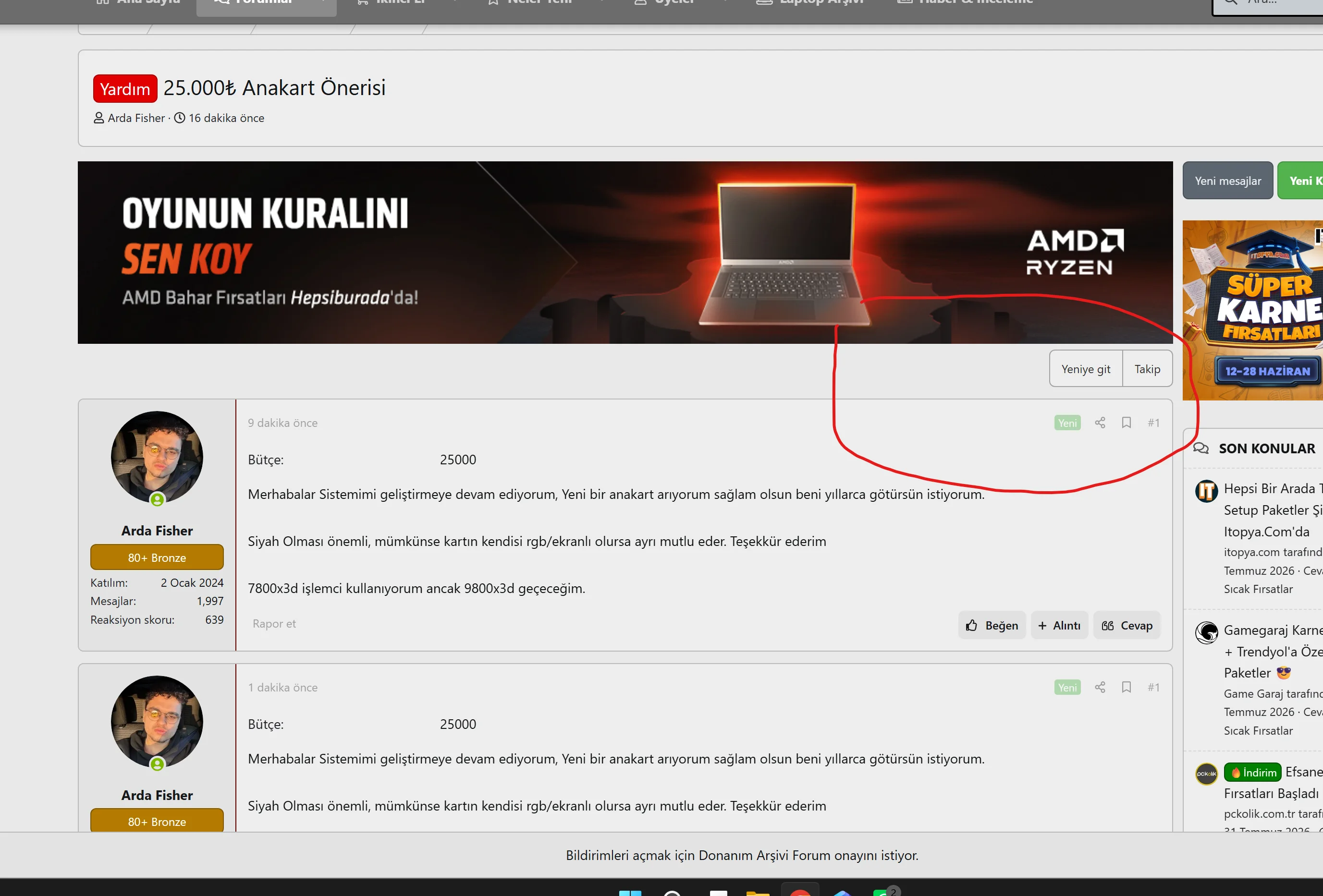Bookmark the post from 1 dakika önce
This screenshot has height=896, width=1323.
coord(1126,687)
